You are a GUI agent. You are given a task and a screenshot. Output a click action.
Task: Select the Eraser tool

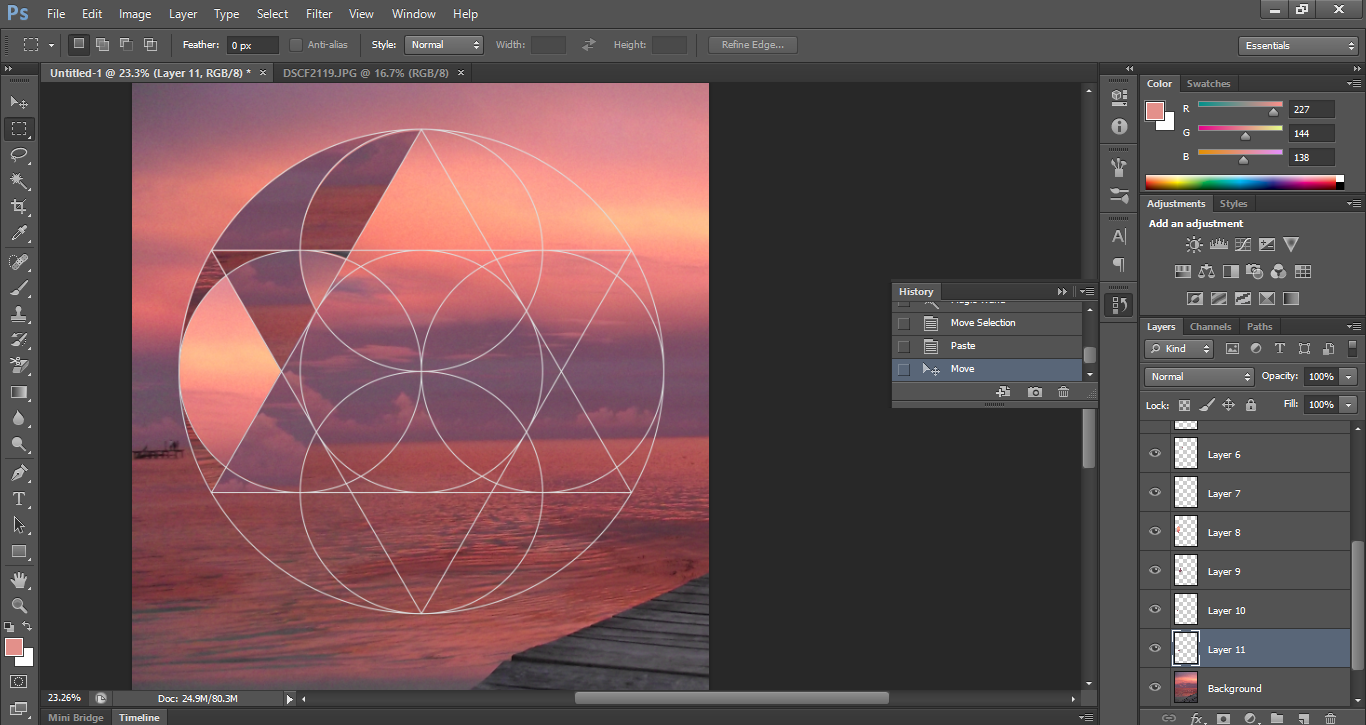pyautogui.click(x=19, y=366)
